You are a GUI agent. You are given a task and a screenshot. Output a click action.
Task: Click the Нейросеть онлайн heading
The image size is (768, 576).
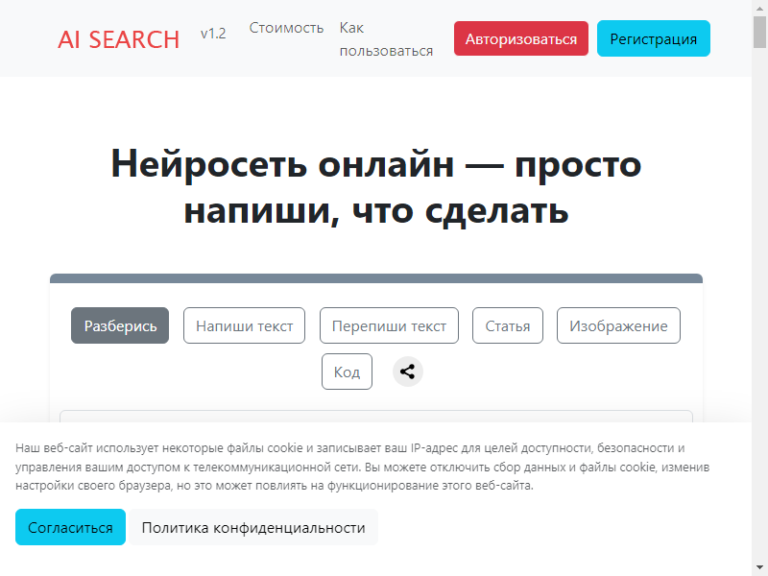376,187
